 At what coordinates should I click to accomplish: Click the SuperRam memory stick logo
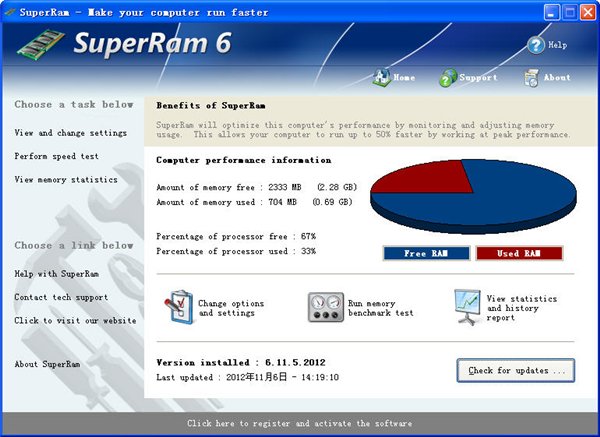41,44
